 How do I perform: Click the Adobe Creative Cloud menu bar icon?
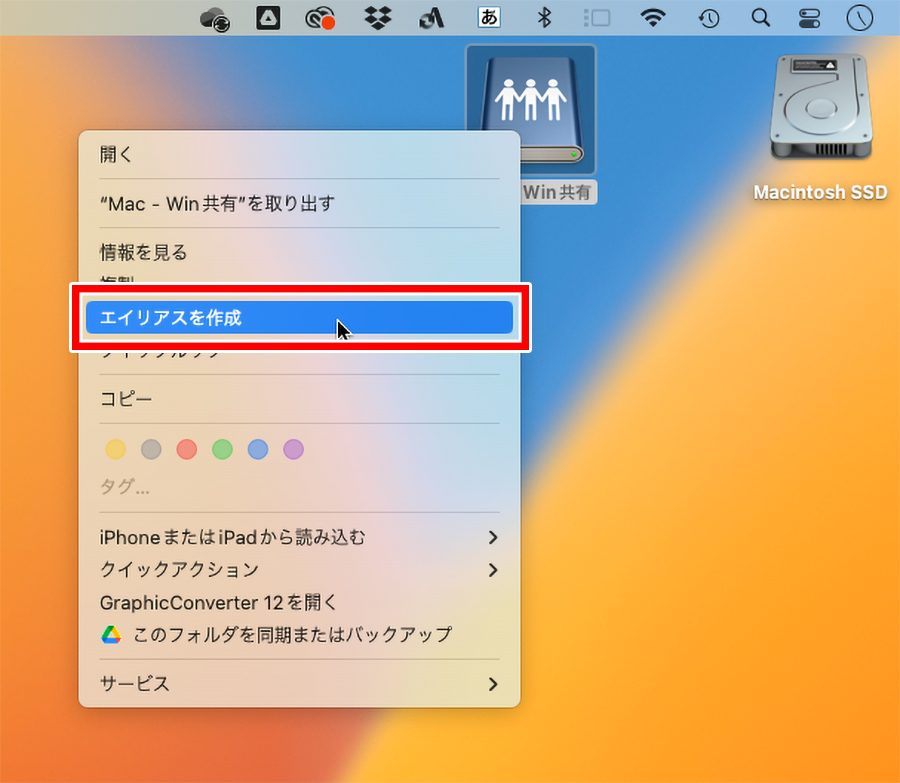coord(321,17)
